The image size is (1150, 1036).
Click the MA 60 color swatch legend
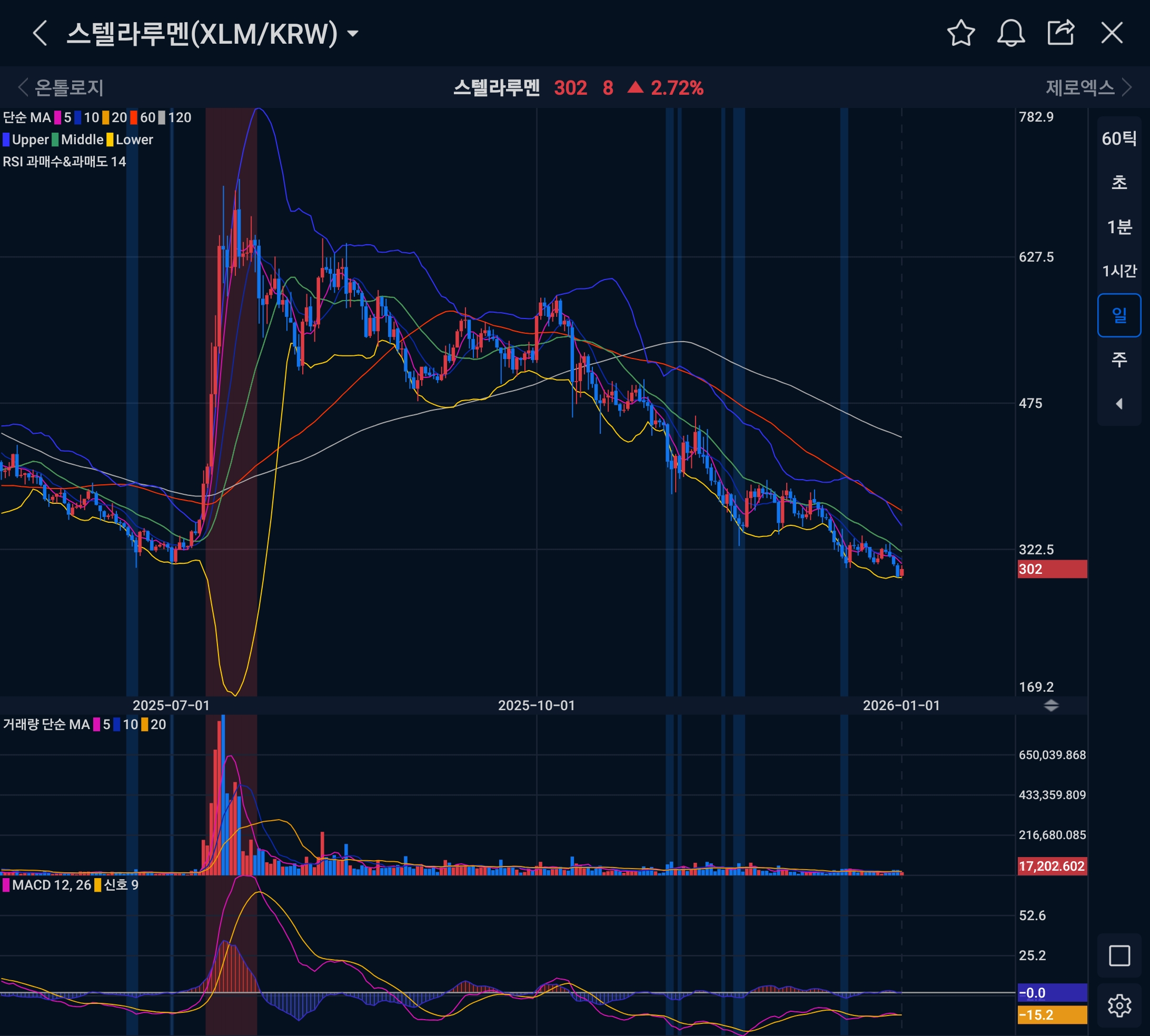(134, 118)
